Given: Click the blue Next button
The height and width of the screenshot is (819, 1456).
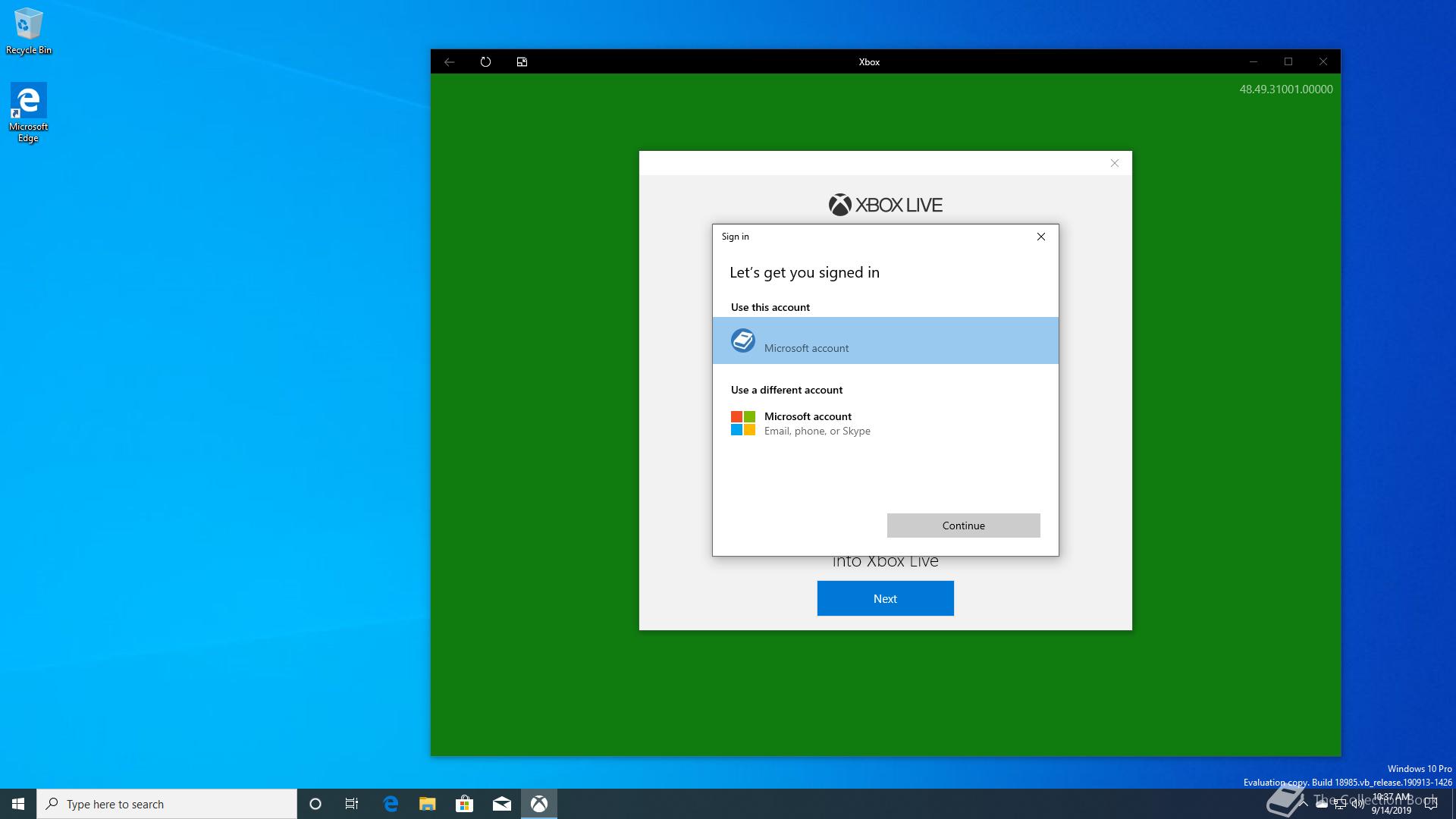Looking at the screenshot, I should point(885,598).
